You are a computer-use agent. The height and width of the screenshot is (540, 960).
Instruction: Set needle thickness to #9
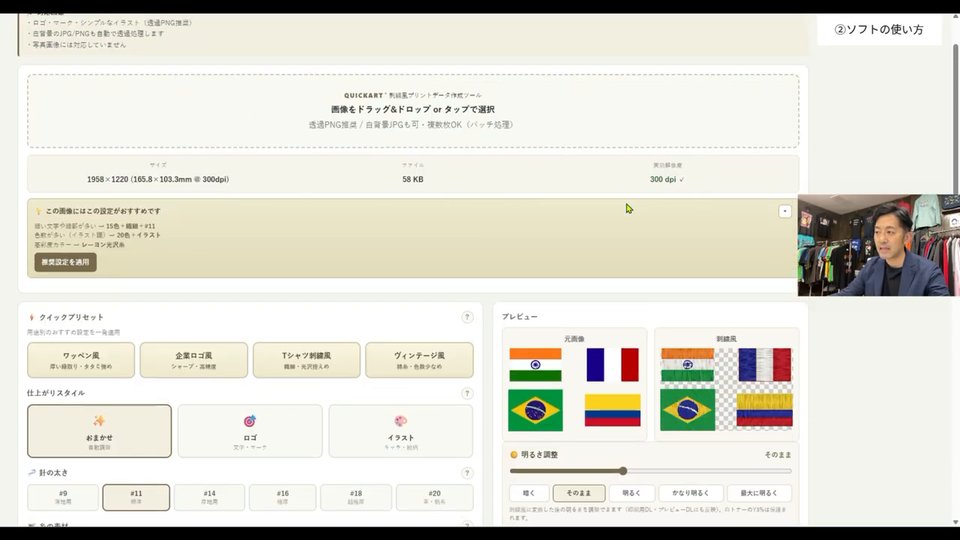pyautogui.click(x=63, y=497)
